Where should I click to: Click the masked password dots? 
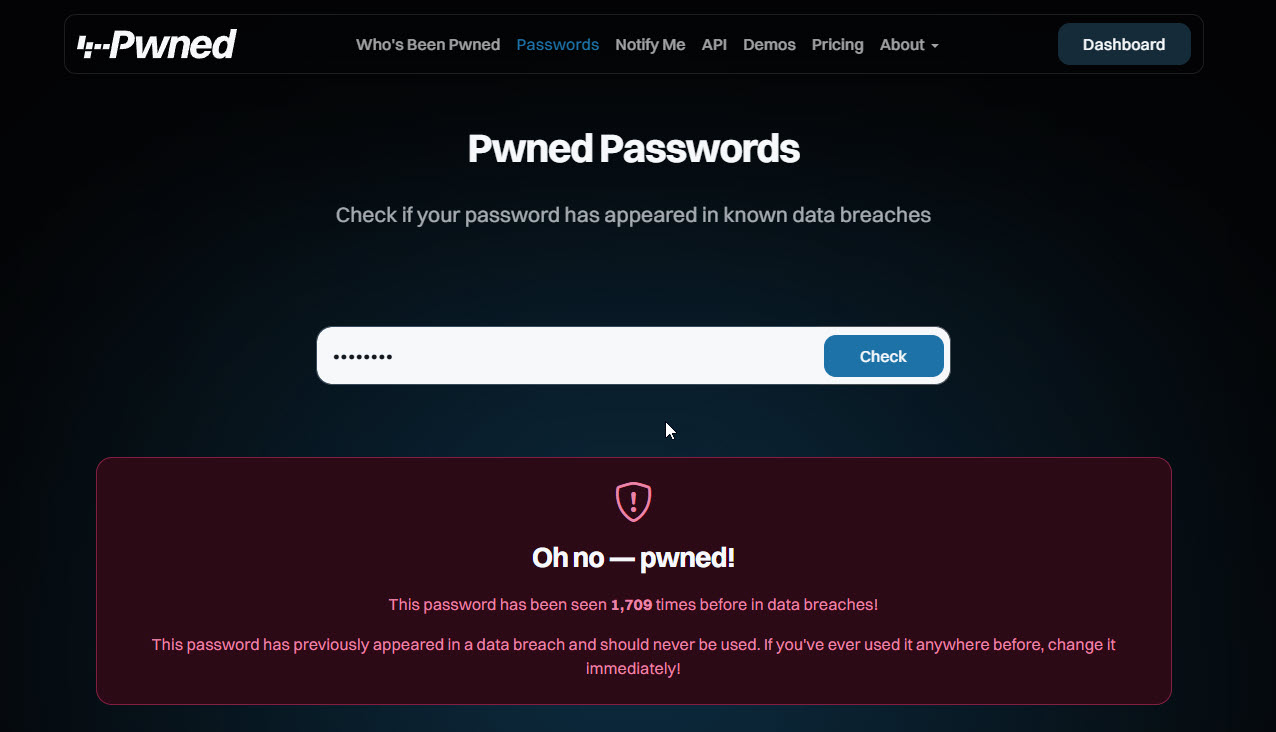[362, 357]
